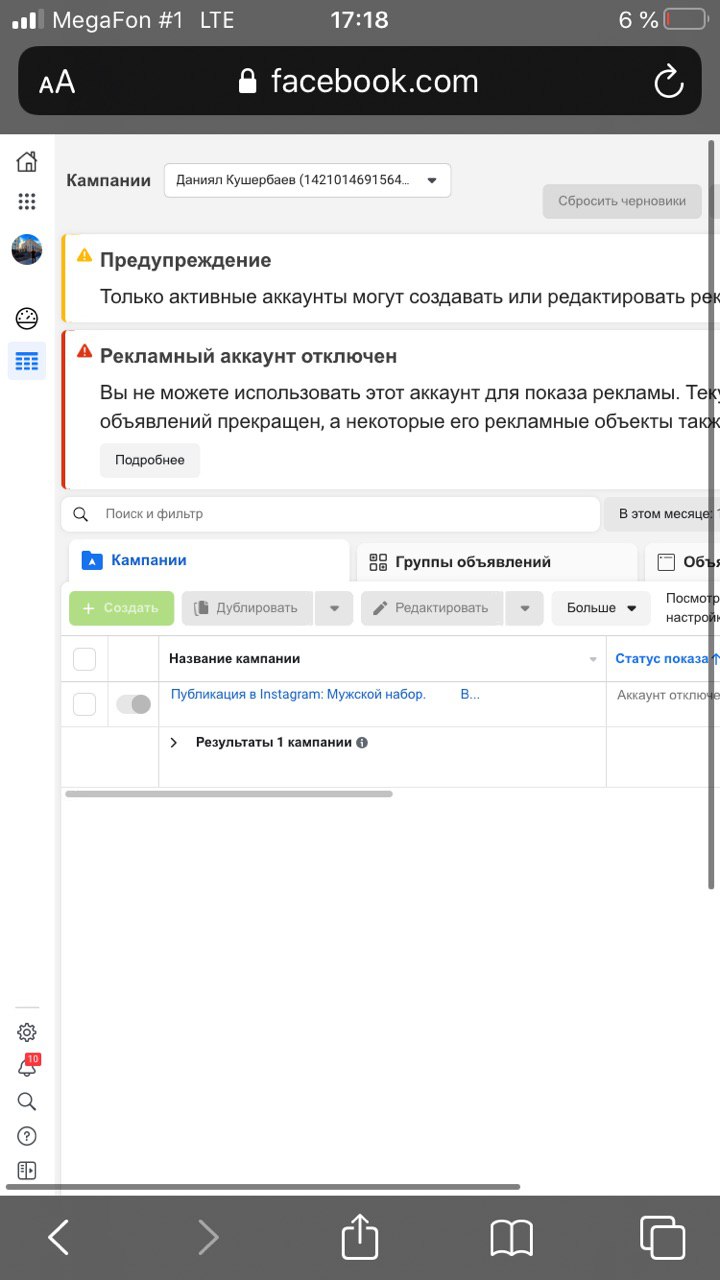This screenshot has height=1280, width=720.
Task: Click the profile avatar in sidebar
Action: [x=27, y=249]
